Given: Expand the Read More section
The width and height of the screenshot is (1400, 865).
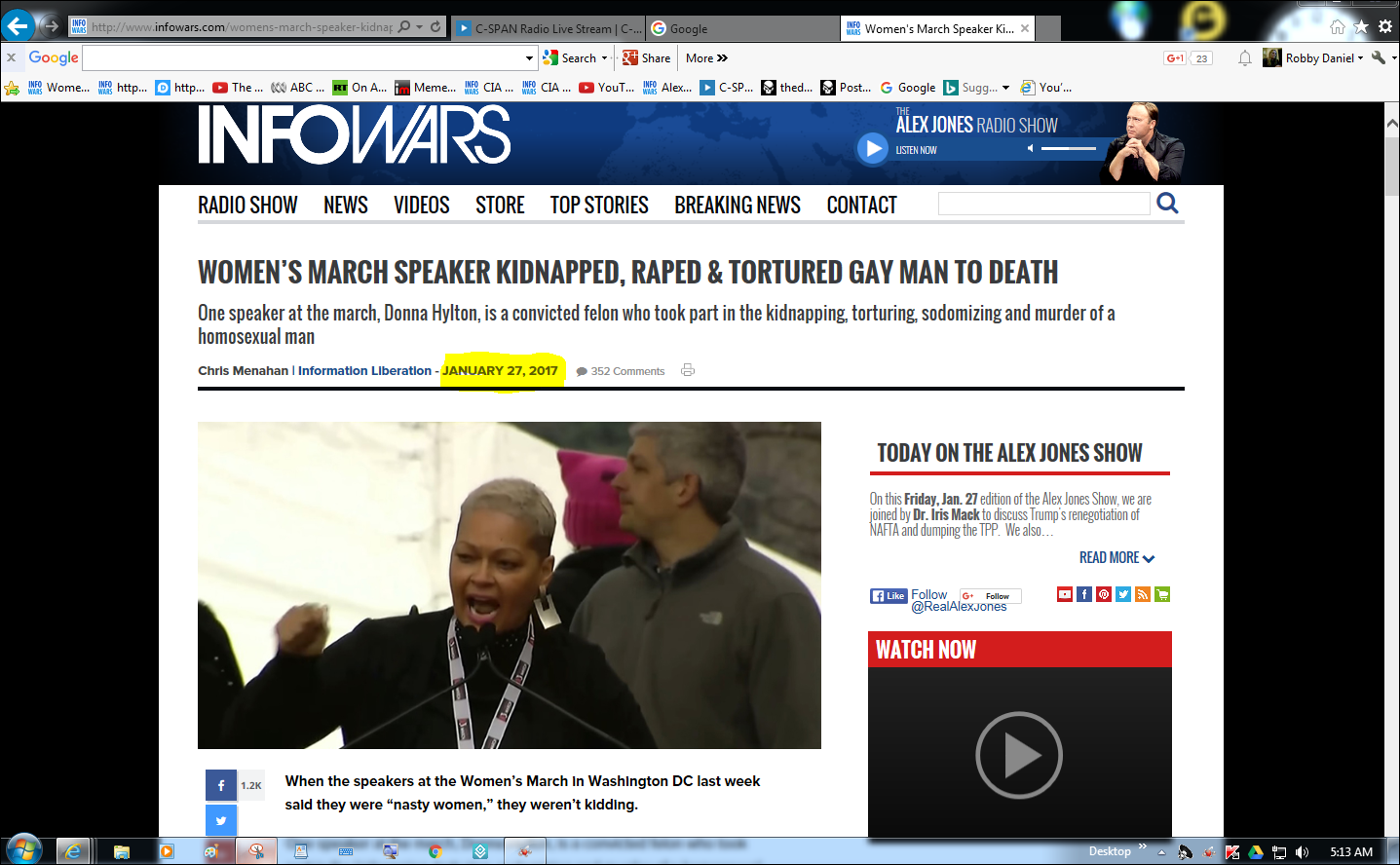Looking at the screenshot, I should pyautogui.click(x=1116, y=558).
